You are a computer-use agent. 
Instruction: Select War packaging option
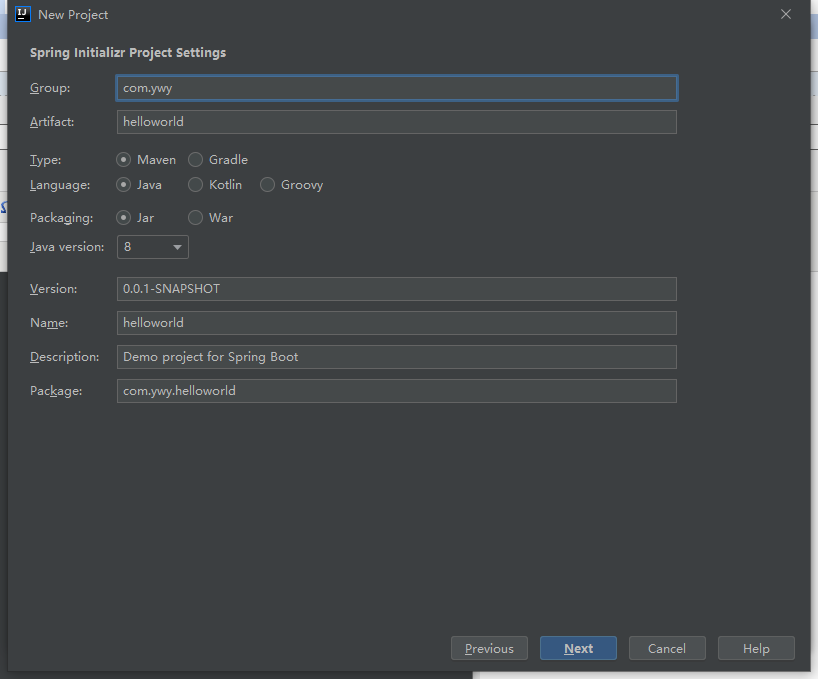pyautogui.click(x=196, y=218)
